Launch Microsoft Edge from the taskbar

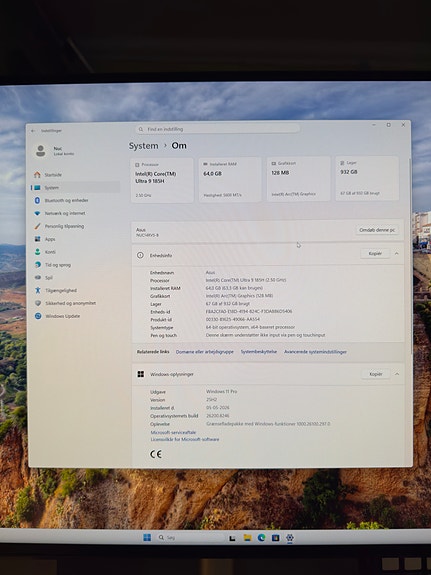click(261, 538)
